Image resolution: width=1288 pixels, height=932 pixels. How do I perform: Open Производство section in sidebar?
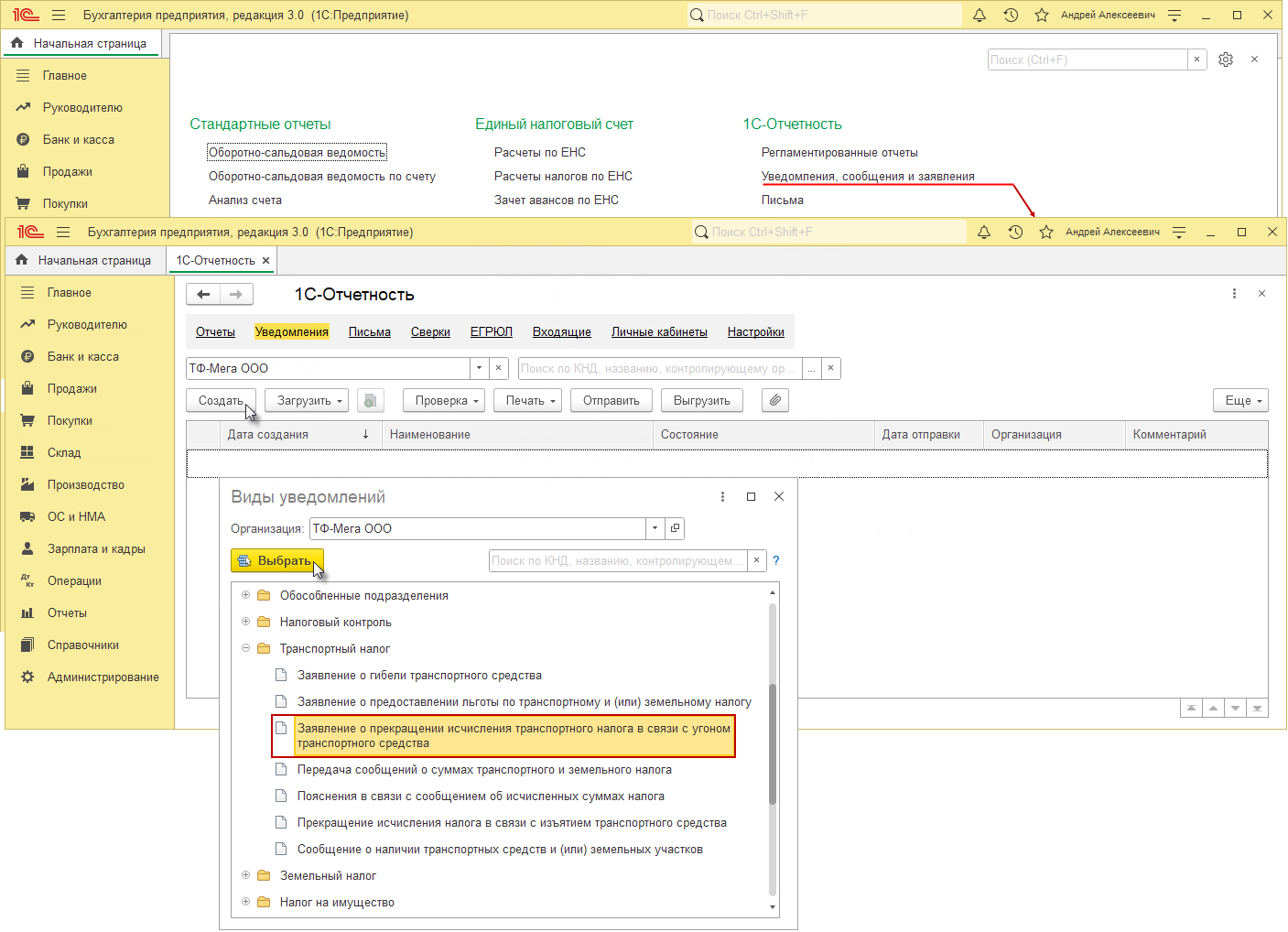[86, 485]
